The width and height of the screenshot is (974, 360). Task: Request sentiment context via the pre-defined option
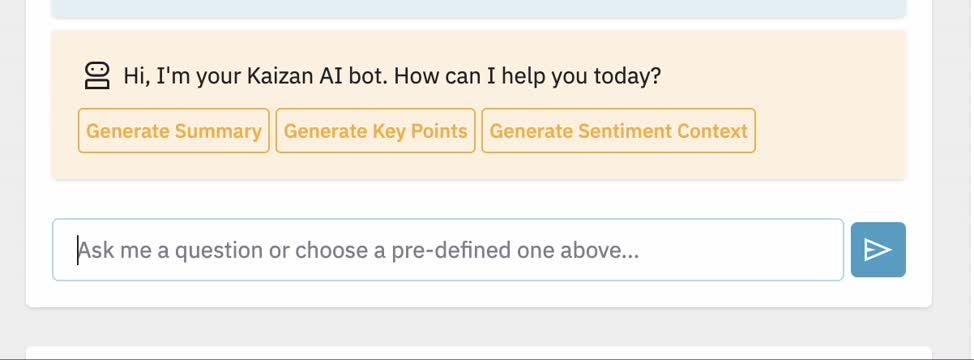619,130
